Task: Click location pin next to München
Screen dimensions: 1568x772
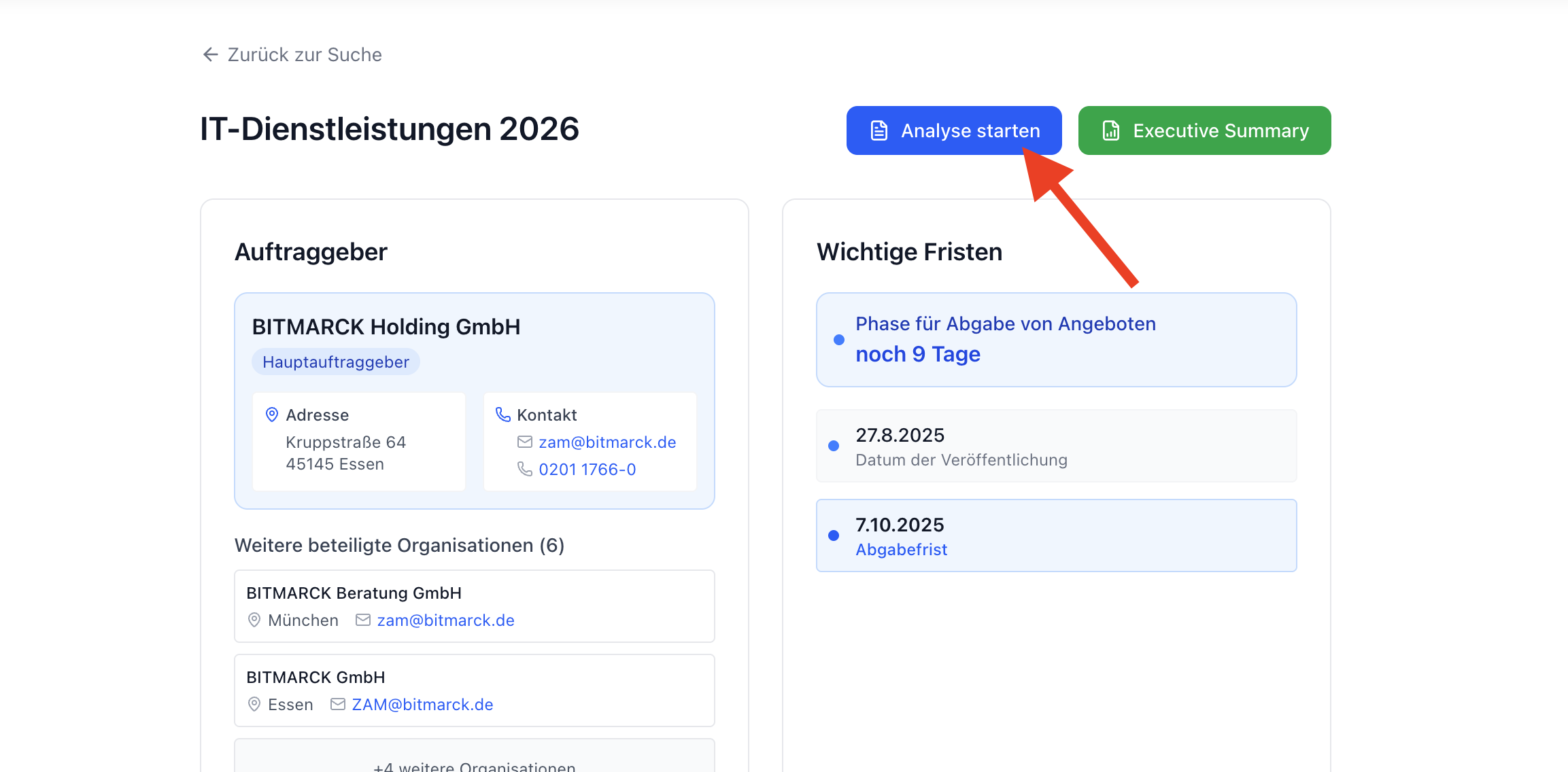Action: point(254,620)
